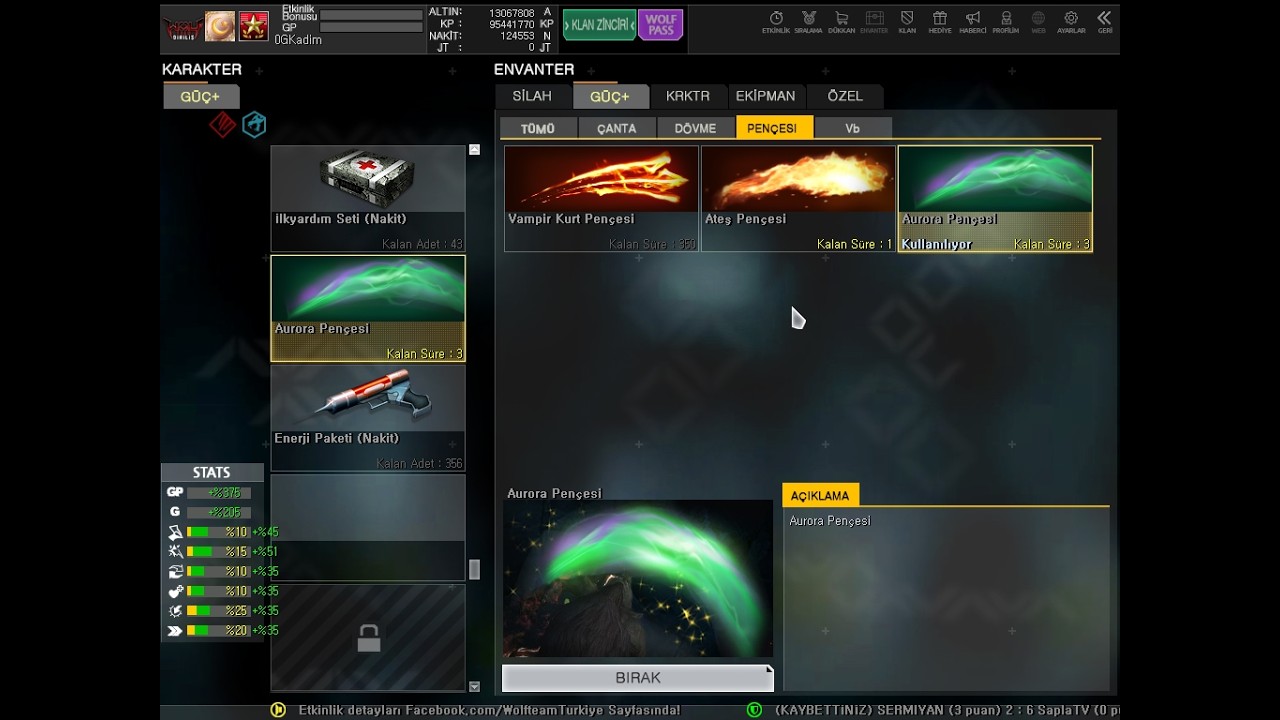Image resolution: width=1280 pixels, height=720 pixels.
Task: Switch to the EKİPMAN tab
Action: point(766,96)
